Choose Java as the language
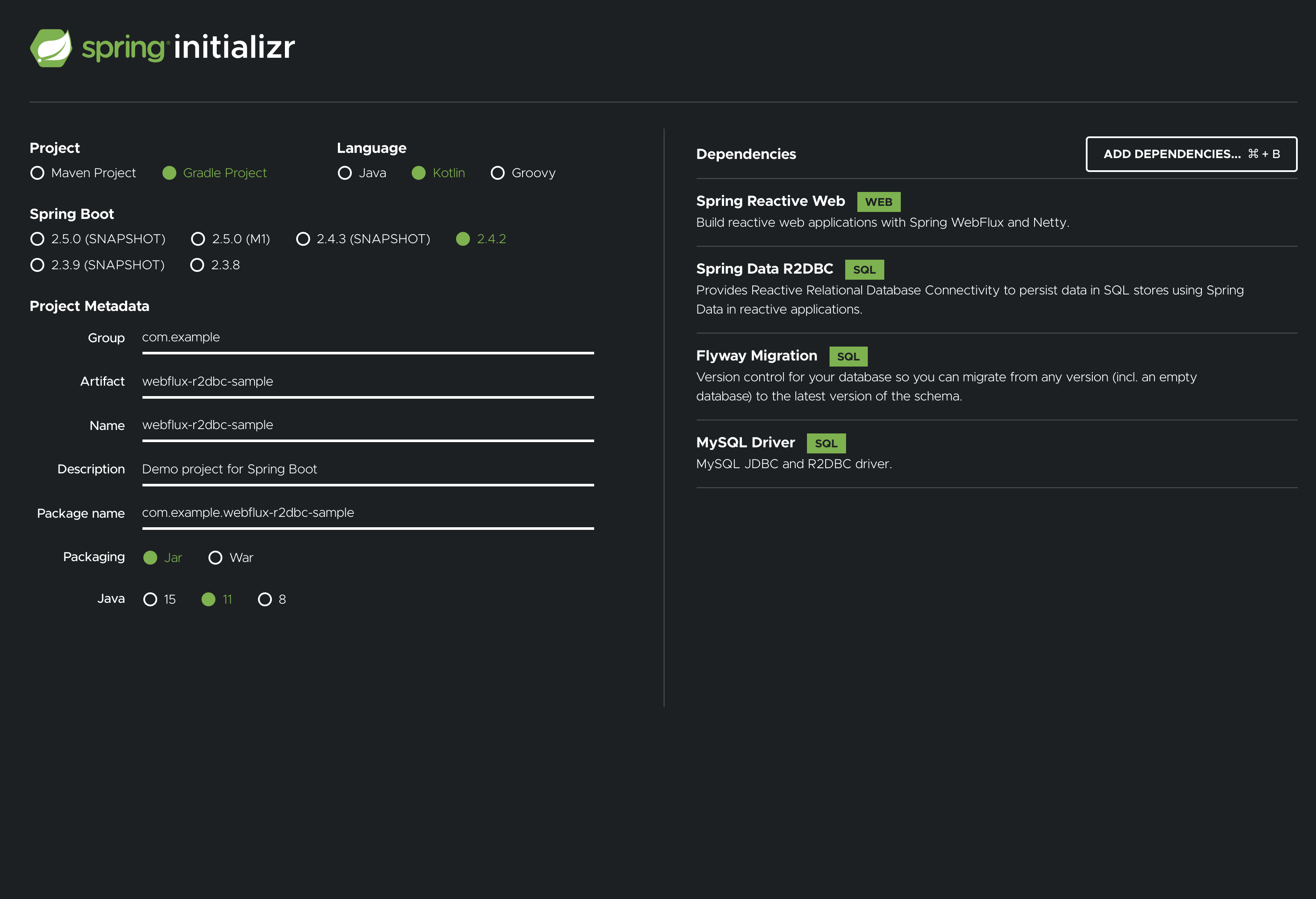The height and width of the screenshot is (899, 1316). click(x=345, y=173)
